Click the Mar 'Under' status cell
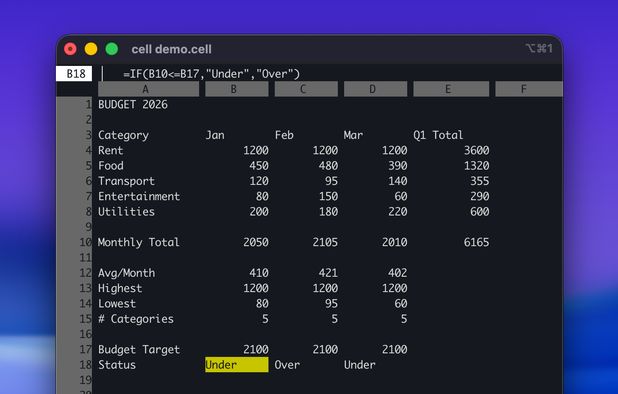The width and height of the screenshot is (618, 394). click(x=360, y=365)
